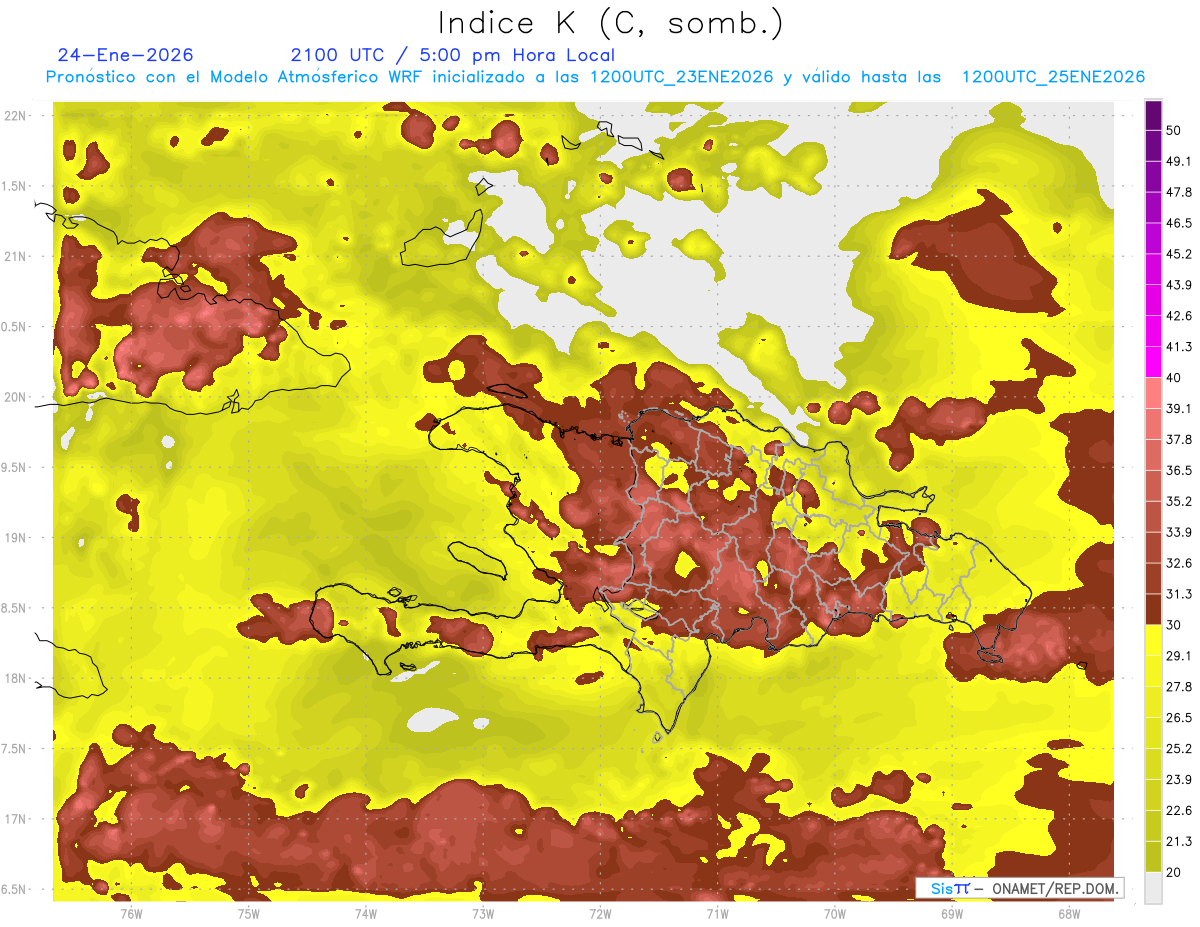Pick the salmon swatch between 39.1 and 40

point(1153,393)
